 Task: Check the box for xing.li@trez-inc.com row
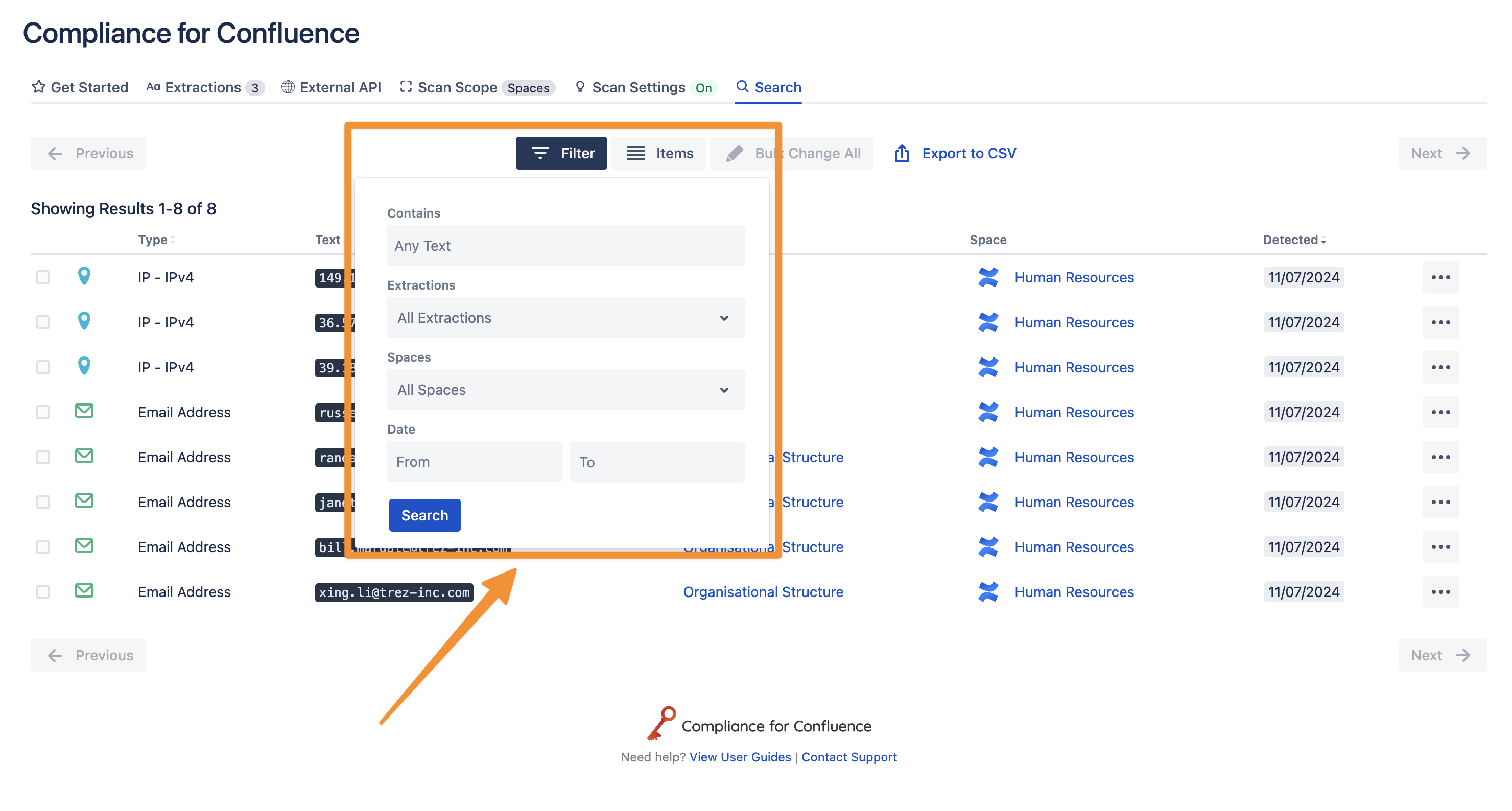(43, 591)
